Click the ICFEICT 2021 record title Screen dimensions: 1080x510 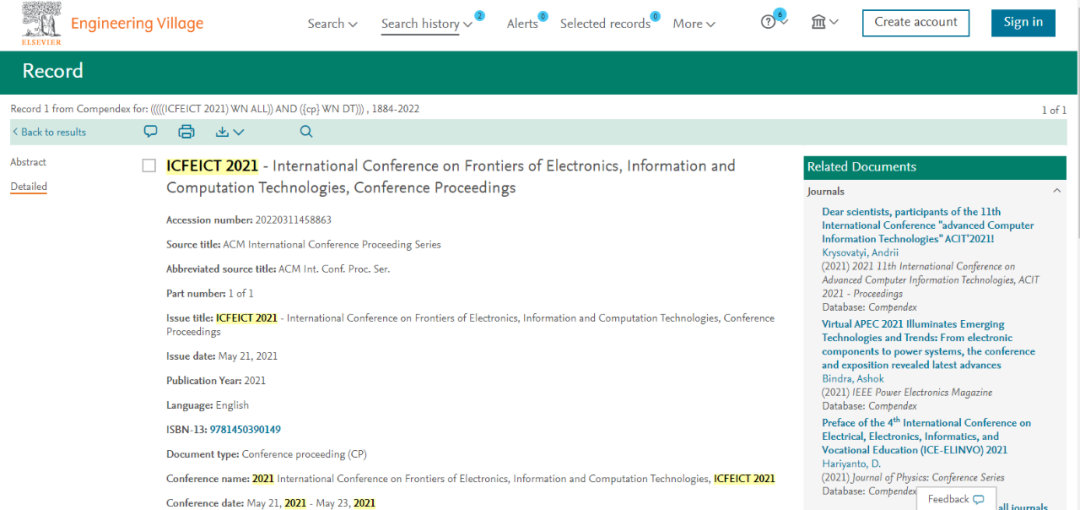click(x=450, y=176)
